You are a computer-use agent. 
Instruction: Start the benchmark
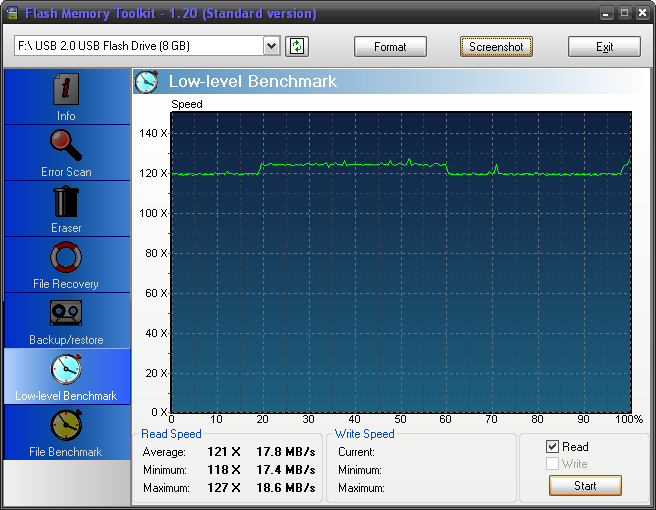click(x=585, y=486)
